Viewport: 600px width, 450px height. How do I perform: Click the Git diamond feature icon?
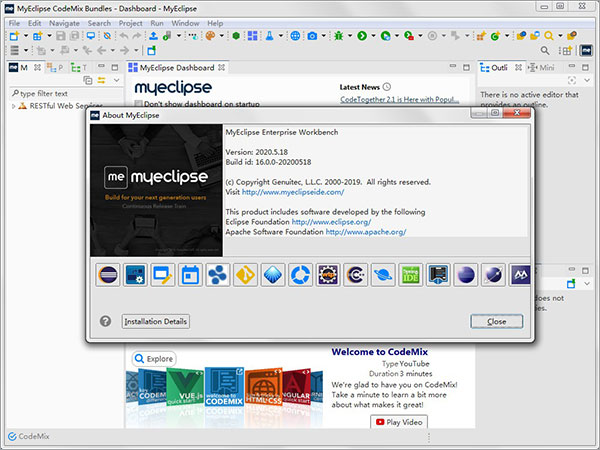pos(245,275)
